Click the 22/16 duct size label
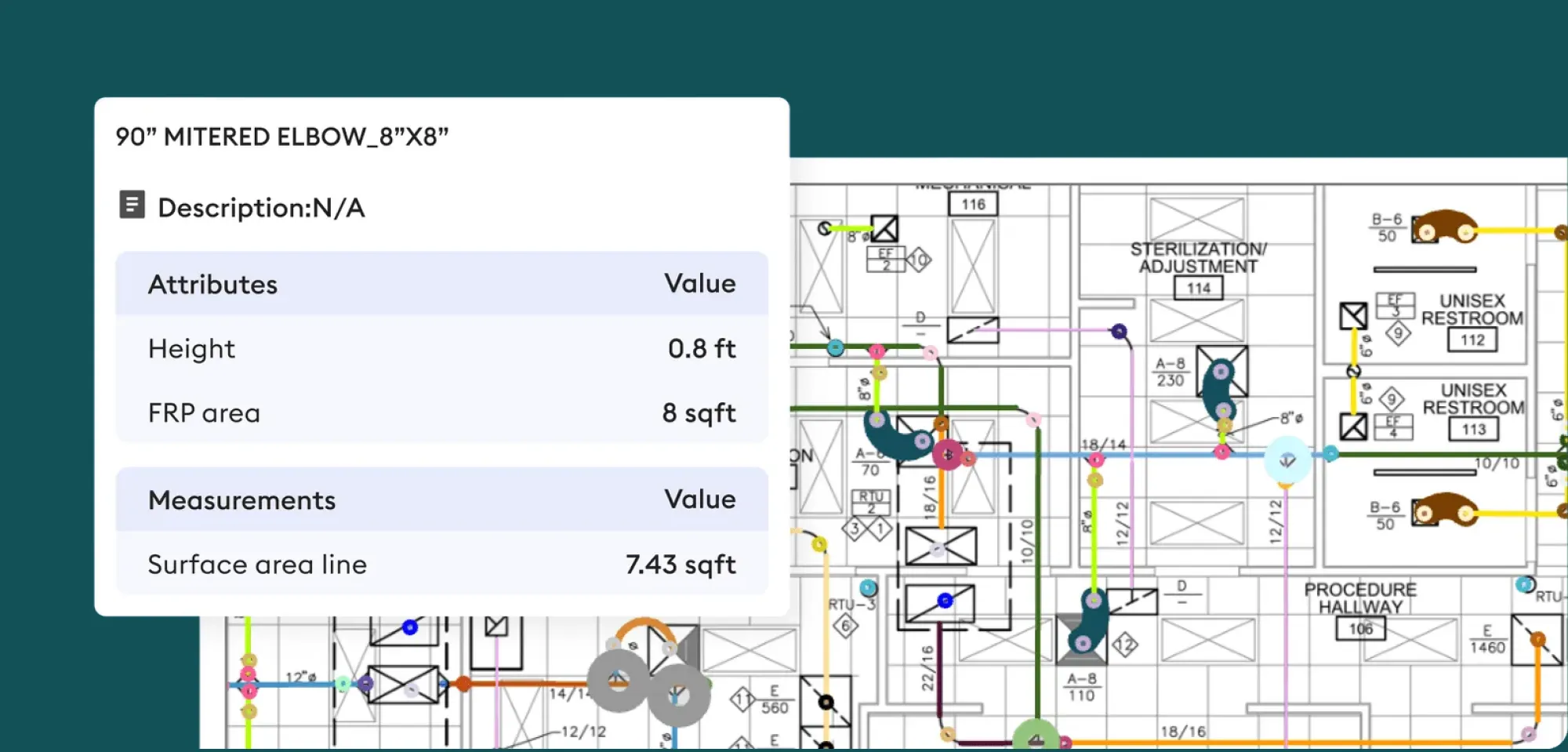This screenshot has height=752, width=1568. (927, 668)
